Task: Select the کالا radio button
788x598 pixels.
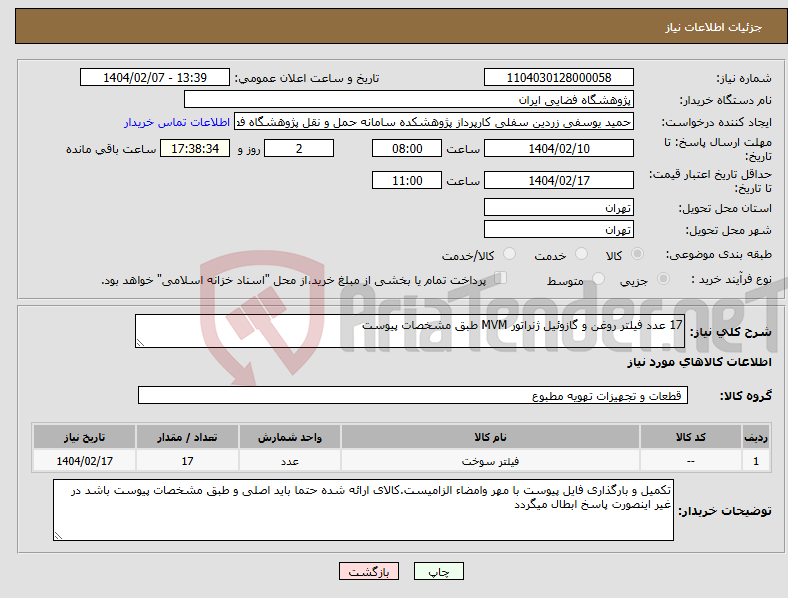Action: point(637,254)
